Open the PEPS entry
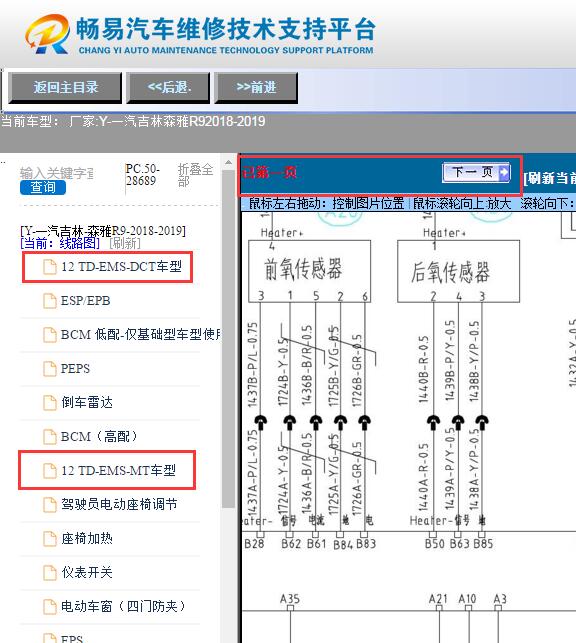Screen dimensions: 576x643 click(x=75, y=369)
